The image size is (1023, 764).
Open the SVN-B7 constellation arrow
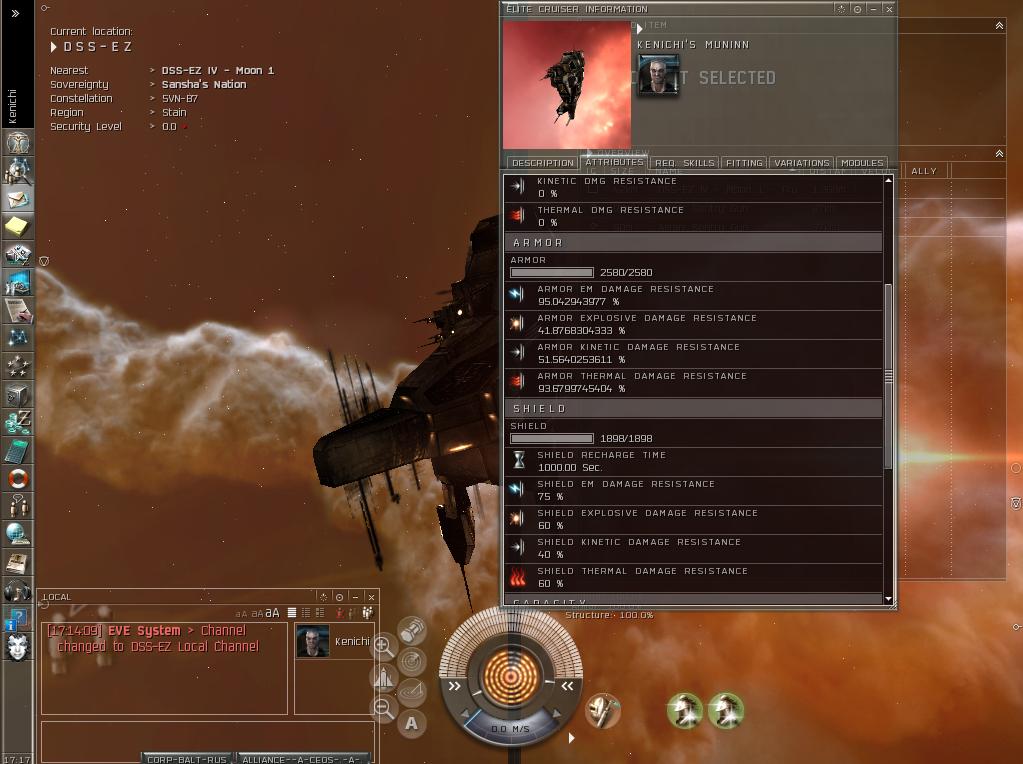coord(152,99)
